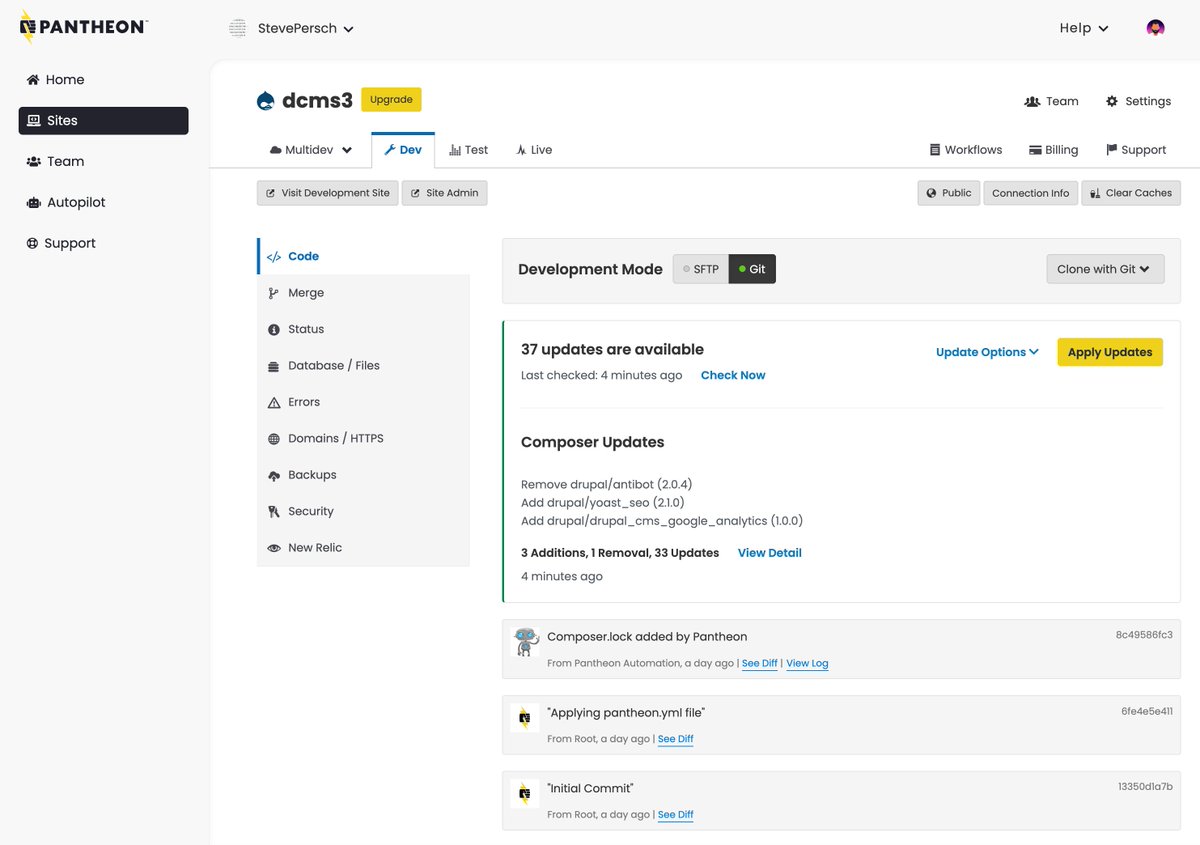Open site Settings with gear icon
This screenshot has width=1200, height=845.
pos(1138,101)
